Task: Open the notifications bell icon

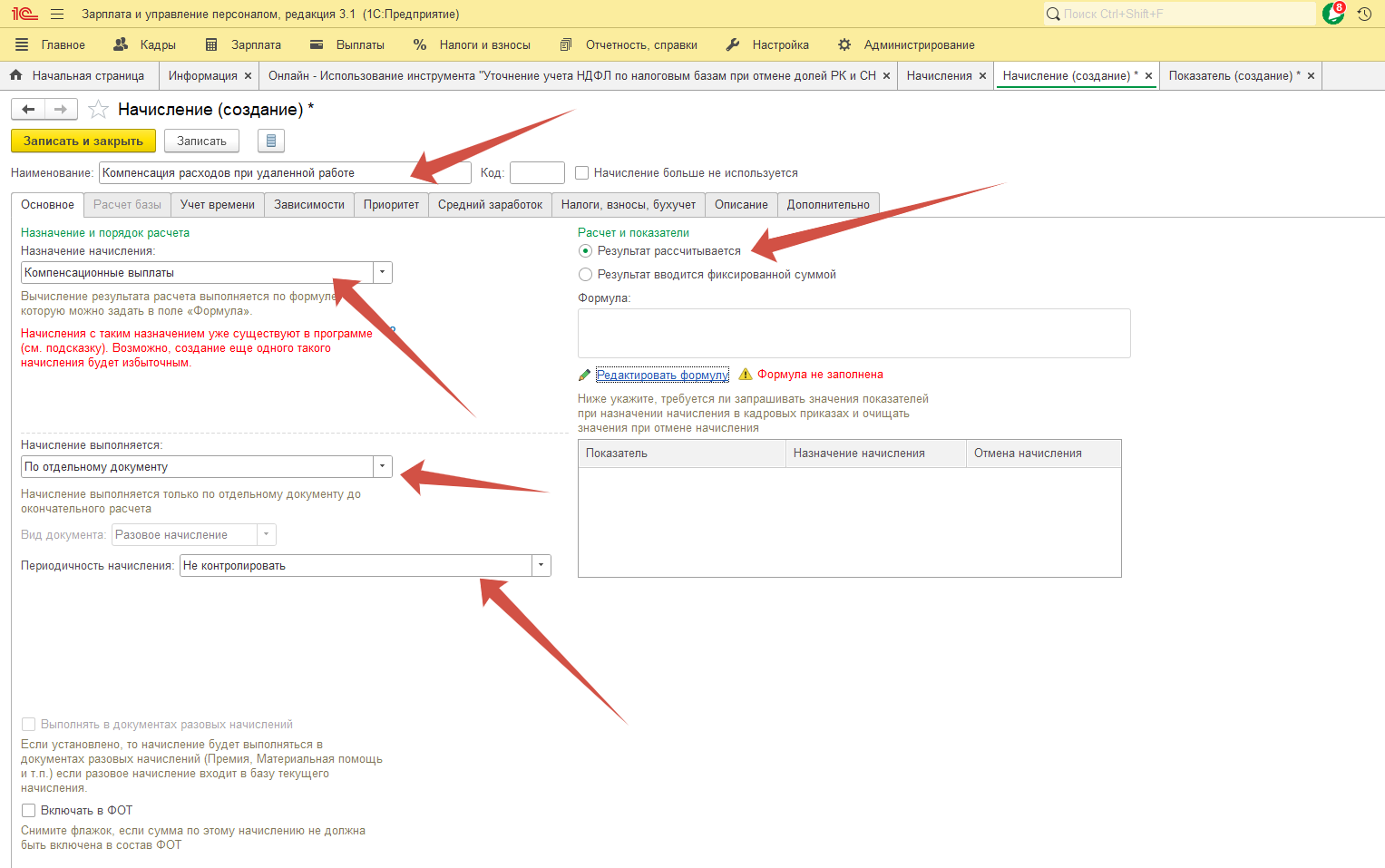Action: point(1333,14)
